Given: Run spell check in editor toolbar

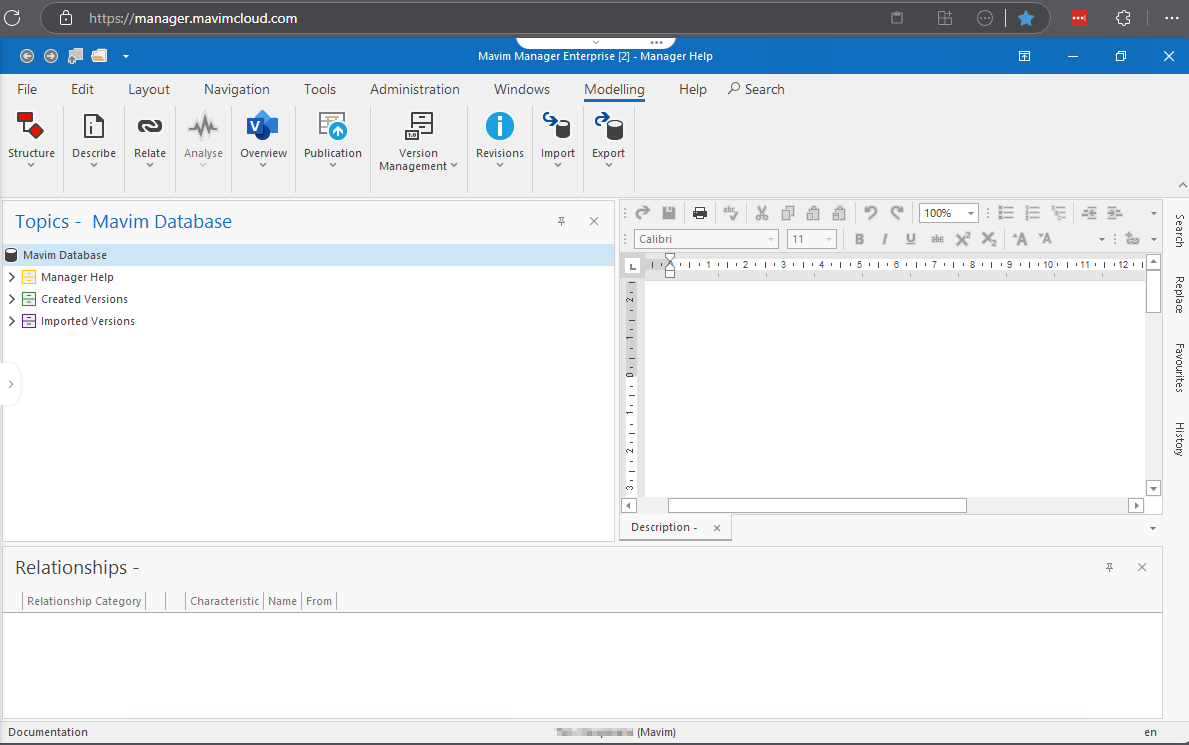Looking at the screenshot, I should pyautogui.click(x=730, y=213).
